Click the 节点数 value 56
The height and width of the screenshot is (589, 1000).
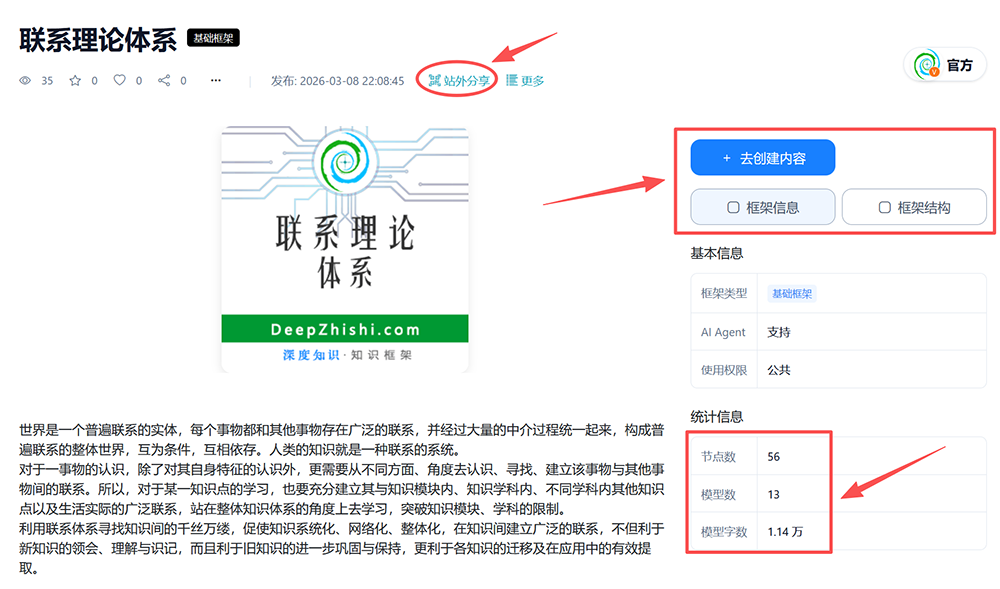[x=774, y=456]
